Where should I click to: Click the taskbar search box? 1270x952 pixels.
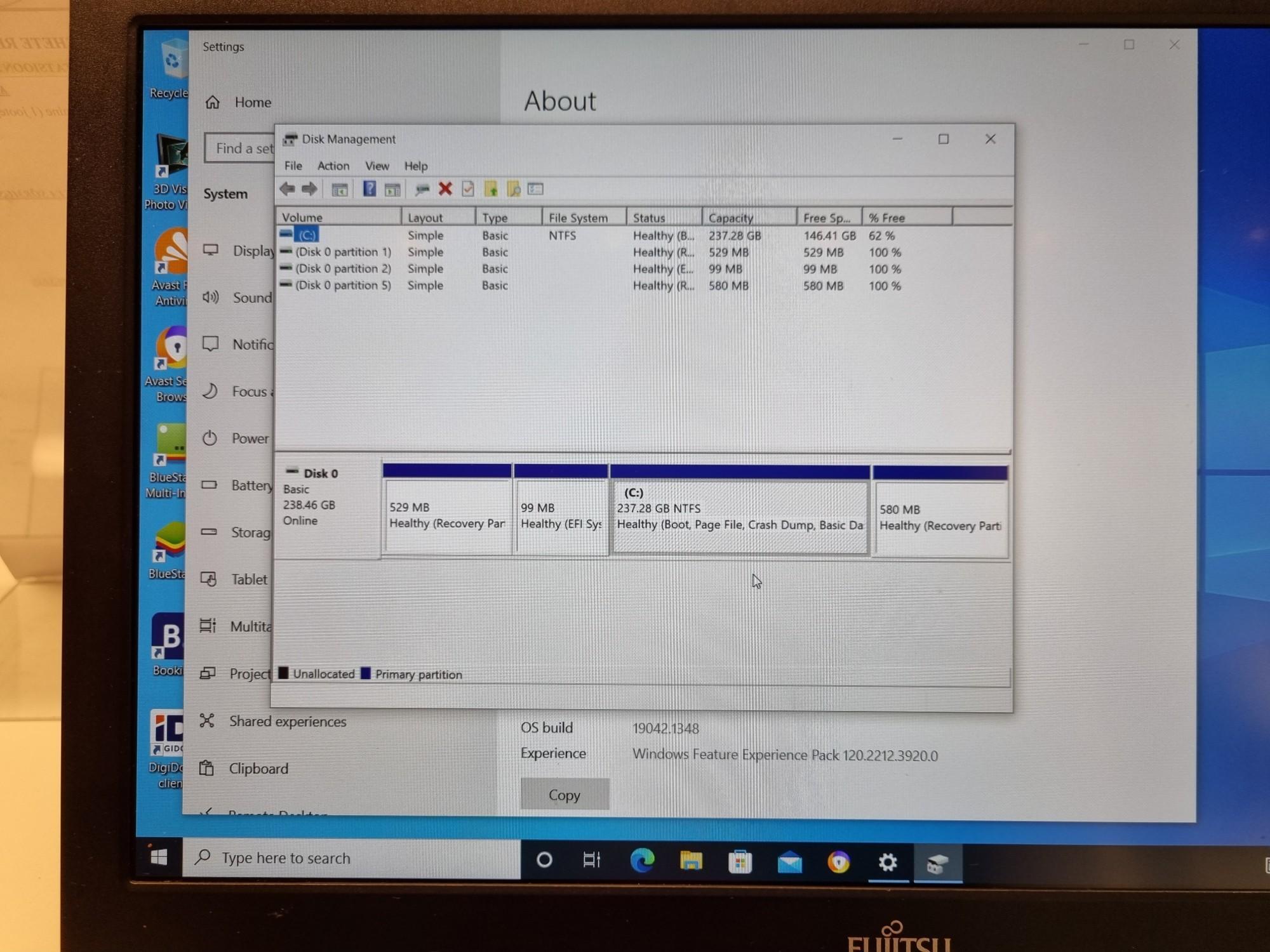(352, 858)
